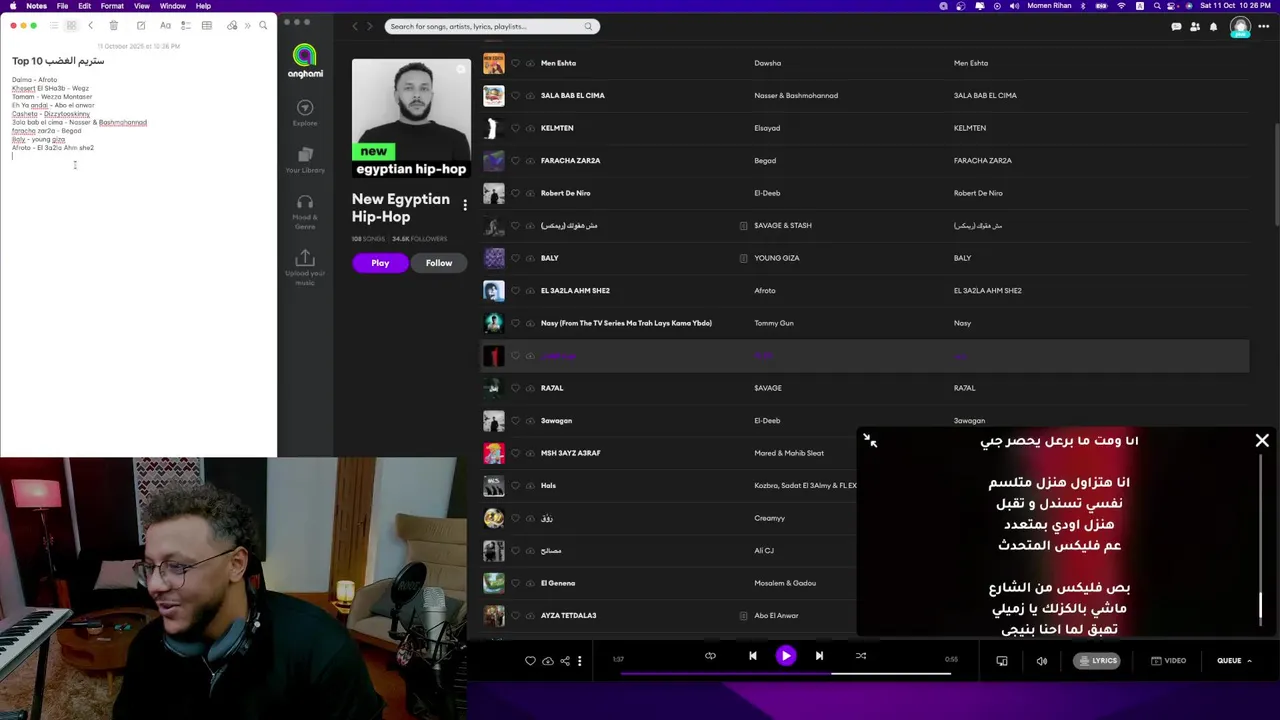Like the song BALY
The width and height of the screenshot is (1280, 720).
[x=515, y=258]
